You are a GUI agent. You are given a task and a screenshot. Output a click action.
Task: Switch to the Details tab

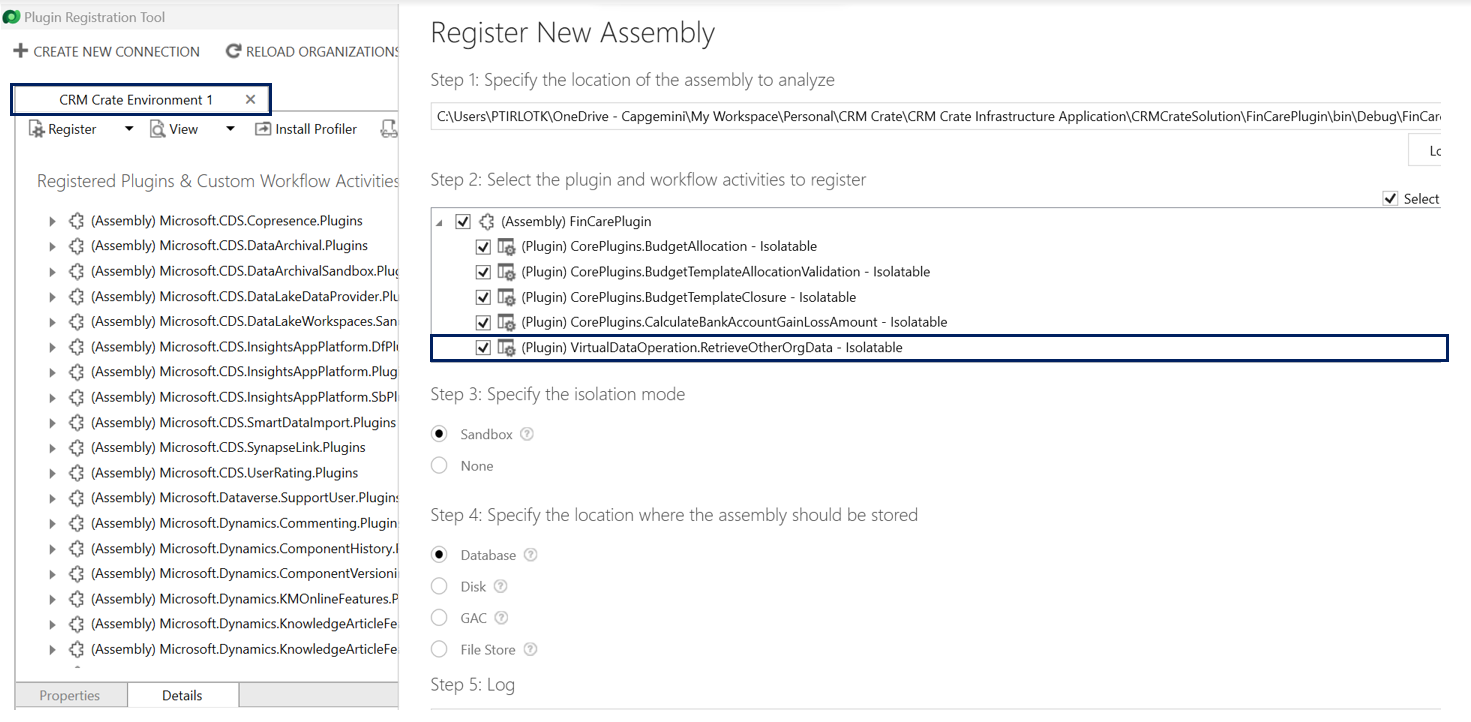(182, 694)
